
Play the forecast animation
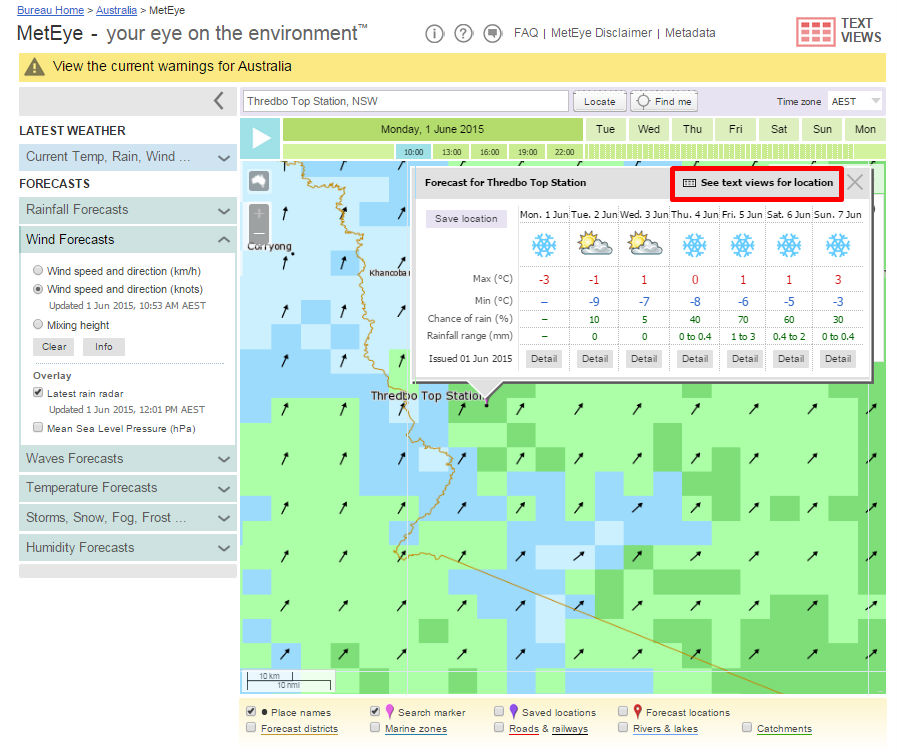pos(260,138)
